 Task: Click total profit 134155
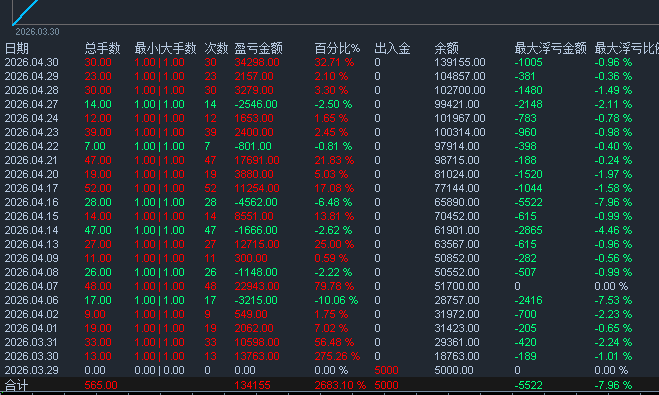252,385
